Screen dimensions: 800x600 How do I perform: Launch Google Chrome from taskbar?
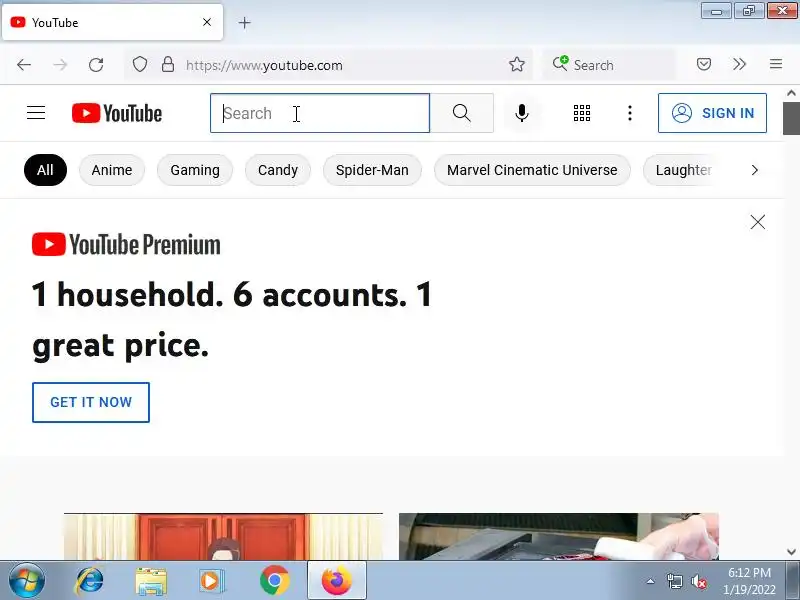[x=274, y=581]
